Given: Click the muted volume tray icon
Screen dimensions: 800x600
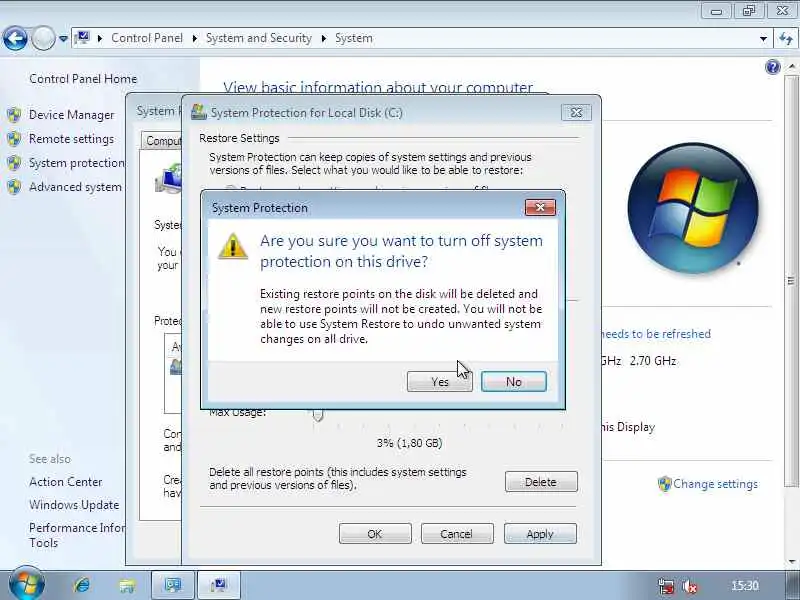Looking at the screenshot, I should 690,586.
